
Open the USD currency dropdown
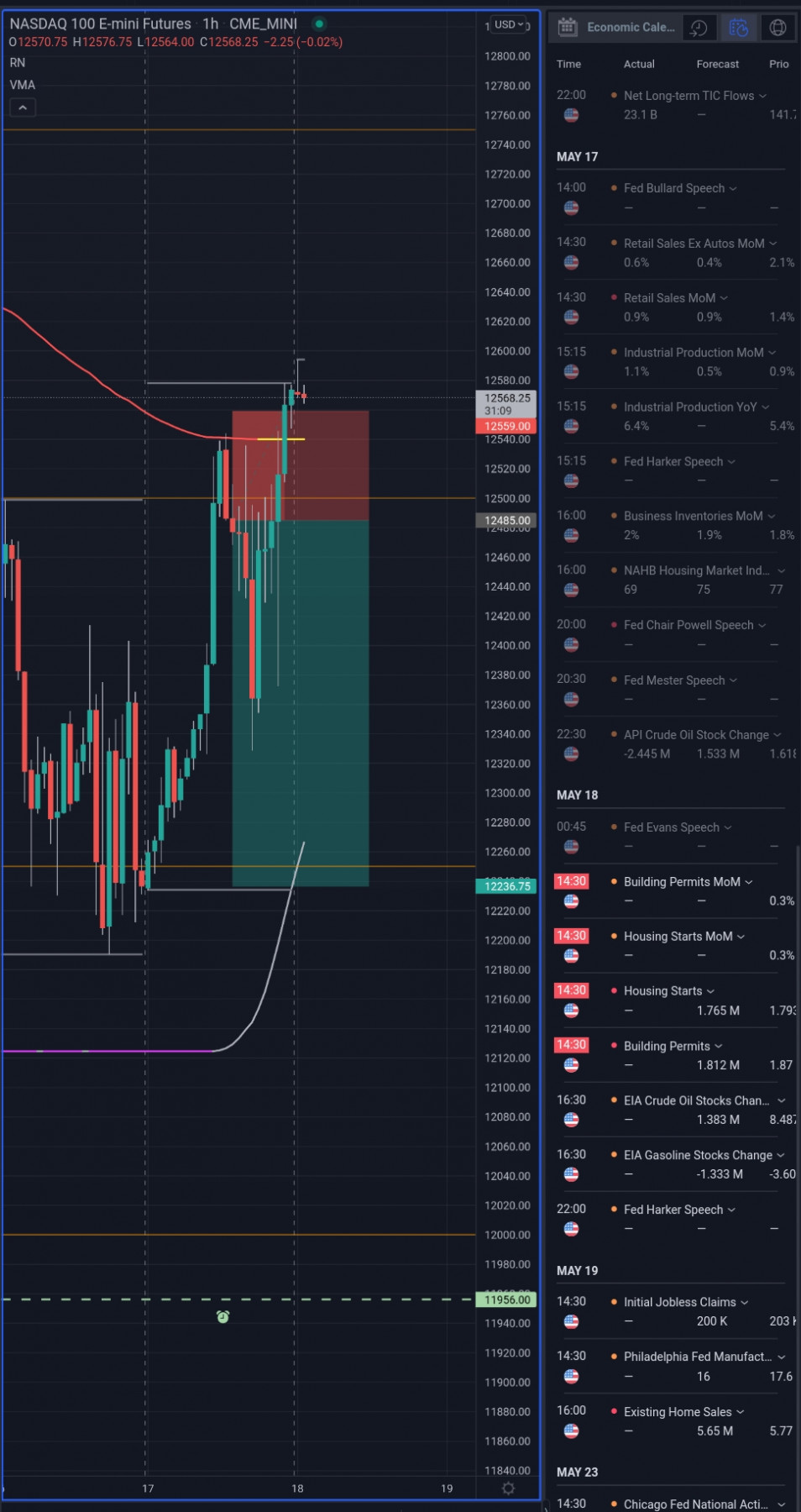click(x=509, y=24)
